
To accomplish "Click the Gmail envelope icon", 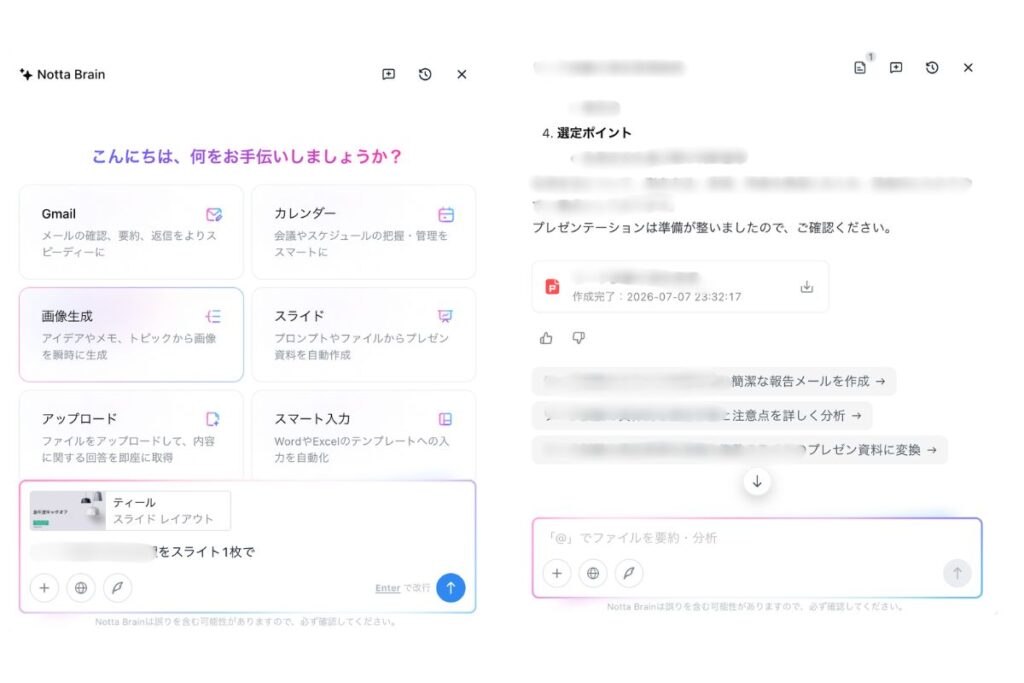I will pos(214,214).
